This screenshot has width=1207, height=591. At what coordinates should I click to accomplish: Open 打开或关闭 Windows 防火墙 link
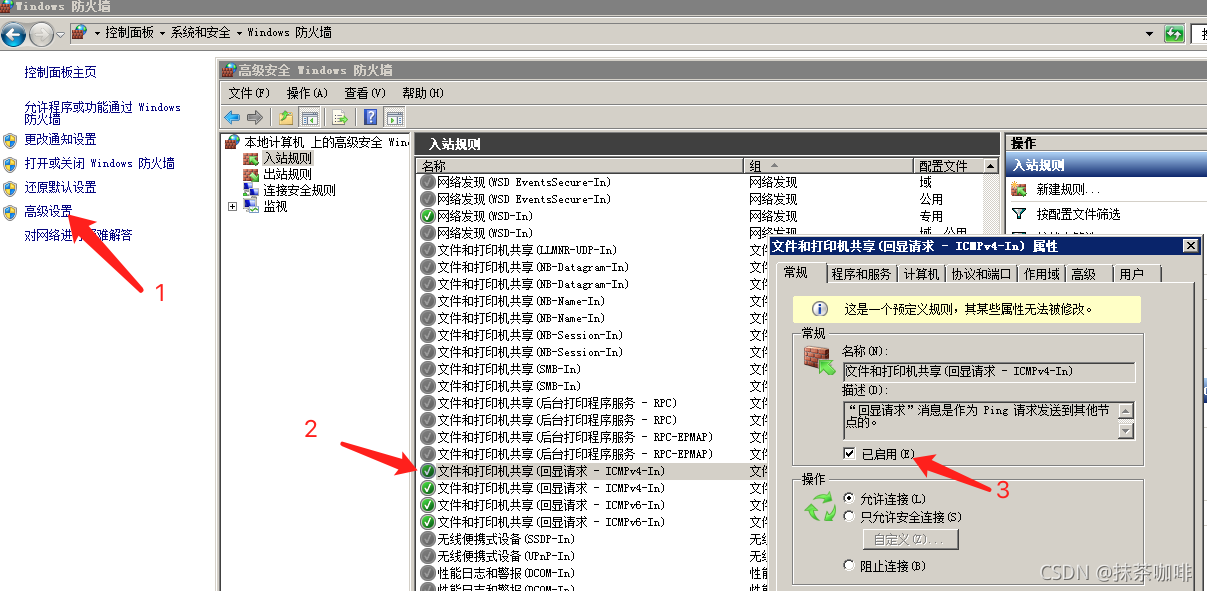click(100, 164)
